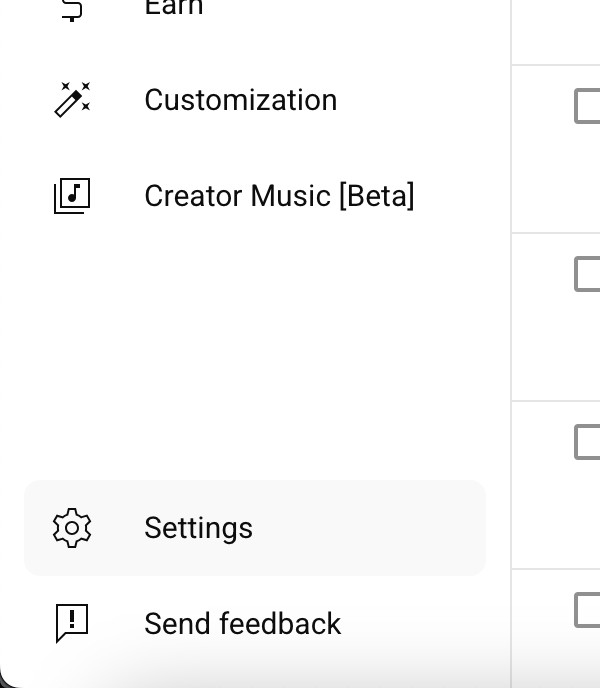Select the bottom partially visible row checkbox
Image resolution: width=600 pixels, height=688 pixels.
588,610
